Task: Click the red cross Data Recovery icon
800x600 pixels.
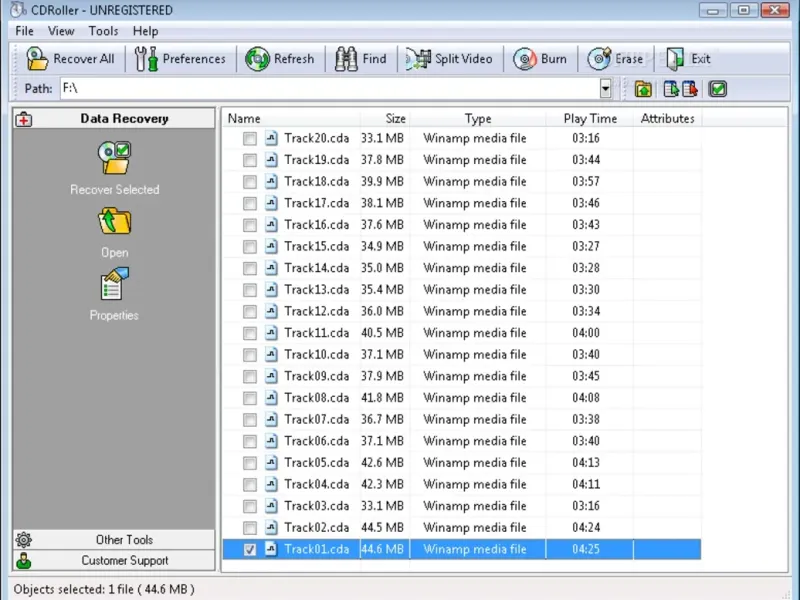Action: 23,119
